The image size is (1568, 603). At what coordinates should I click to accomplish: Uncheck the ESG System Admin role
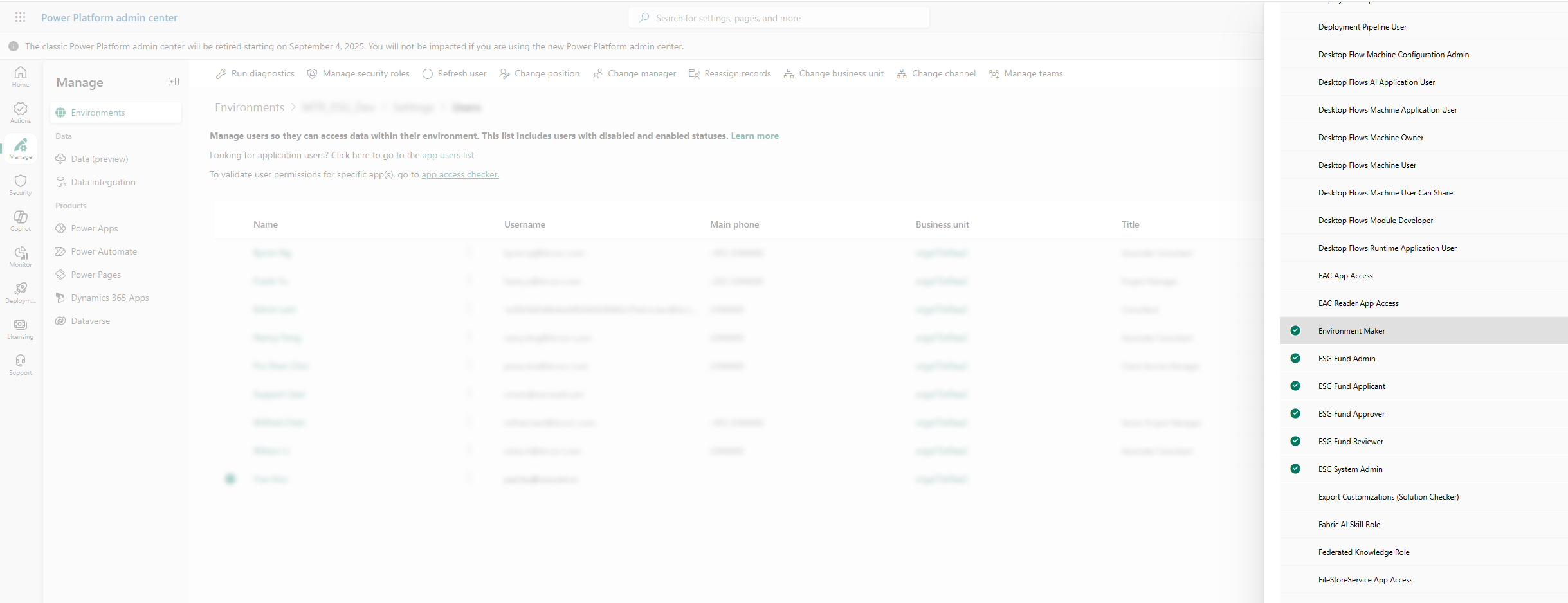[x=1295, y=469]
